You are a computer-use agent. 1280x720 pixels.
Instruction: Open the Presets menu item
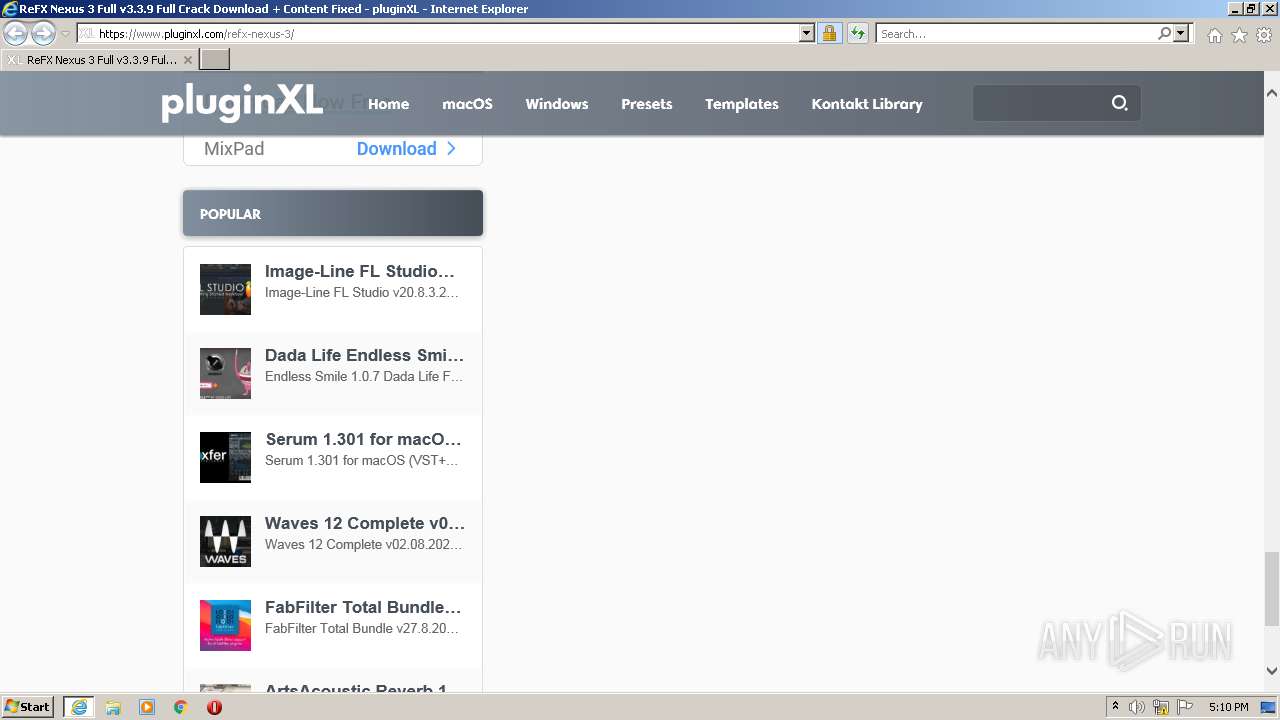(647, 104)
